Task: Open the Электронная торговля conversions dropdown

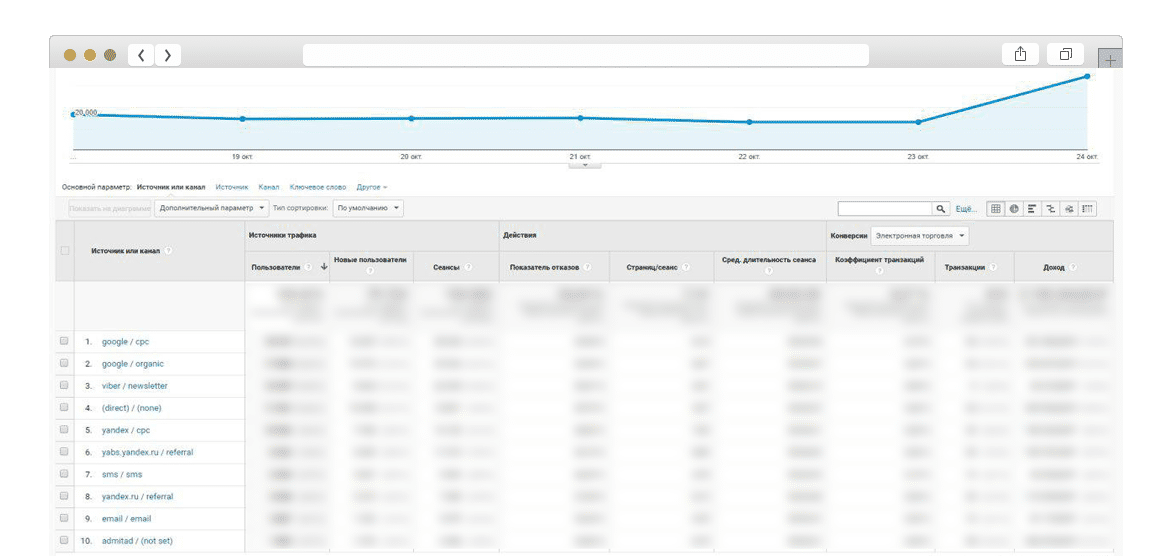Action: tap(919, 235)
